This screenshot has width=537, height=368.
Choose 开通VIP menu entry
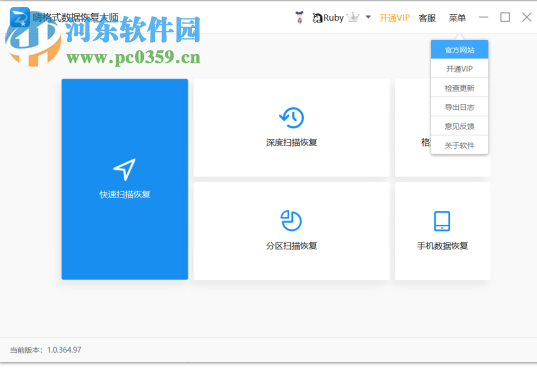click(x=460, y=69)
